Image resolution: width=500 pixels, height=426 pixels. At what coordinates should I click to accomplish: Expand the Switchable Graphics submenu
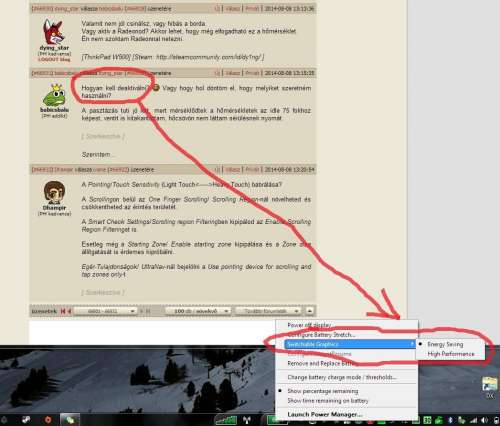pyautogui.click(x=350, y=344)
